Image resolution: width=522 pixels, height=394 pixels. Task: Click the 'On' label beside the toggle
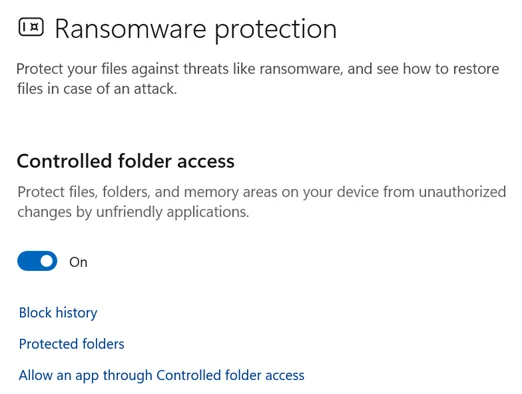(78, 262)
